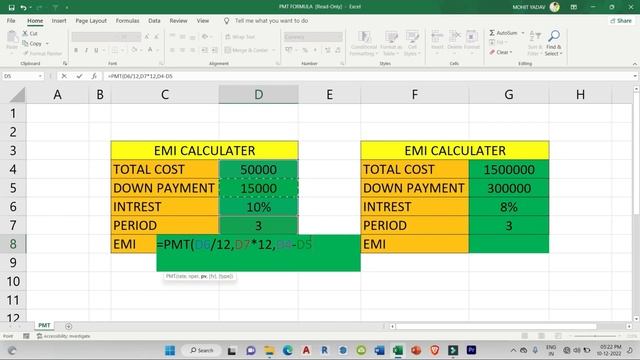
Task: Open the Insert Function fx dialog
Action: (x=94, y=76)
